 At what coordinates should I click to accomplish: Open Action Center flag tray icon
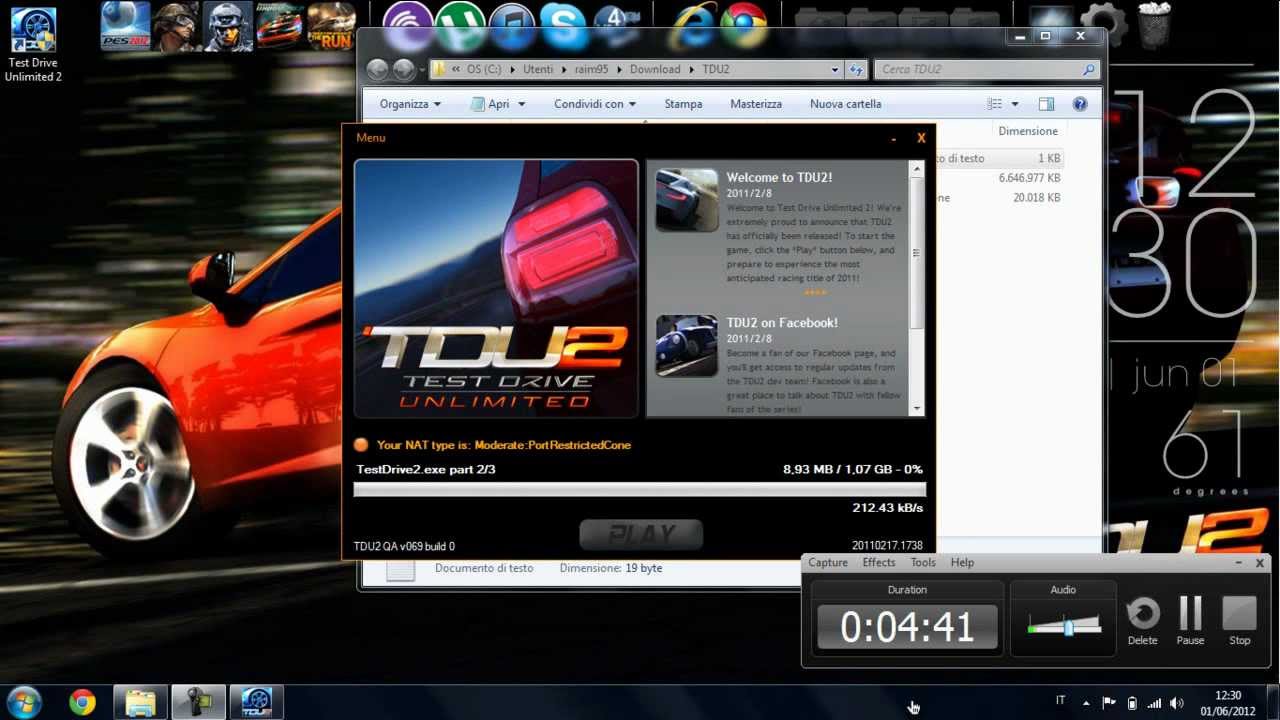pyautogui.click(x=1109, y=703)
